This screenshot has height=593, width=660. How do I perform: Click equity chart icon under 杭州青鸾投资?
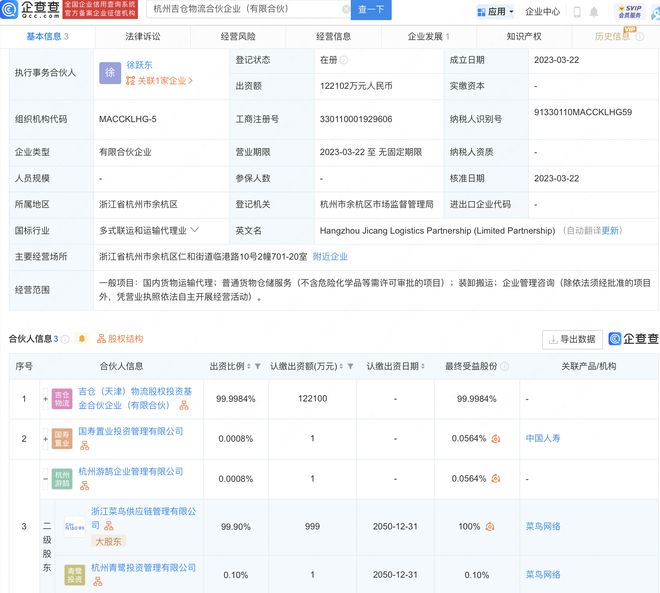pos(98,582)
